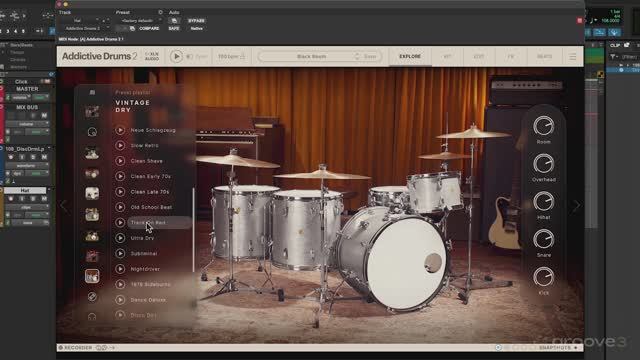640x360 pixels.
Task: Open the preset settings circle icon
Action: coord(160,12)
